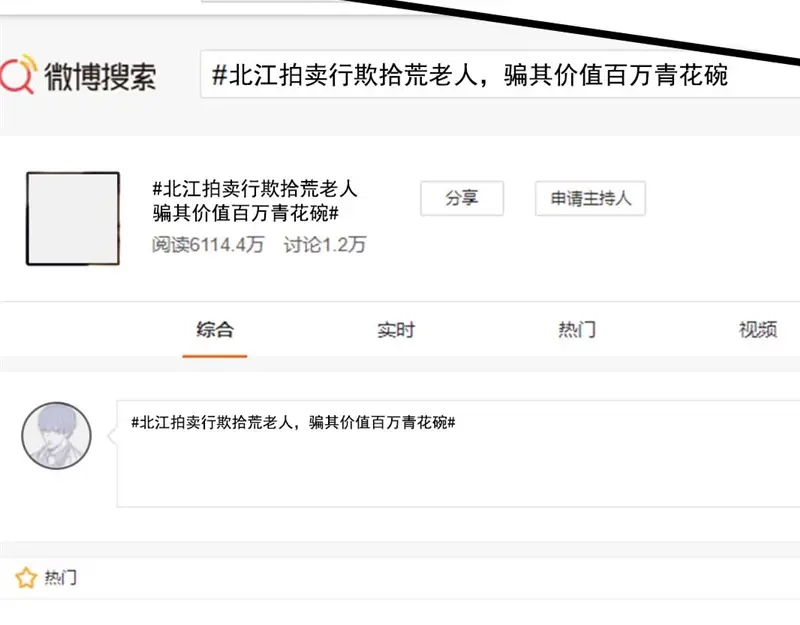Select the 综合 tab
Image resolution: width=800 pixels, height=625 pixels.
215,330
